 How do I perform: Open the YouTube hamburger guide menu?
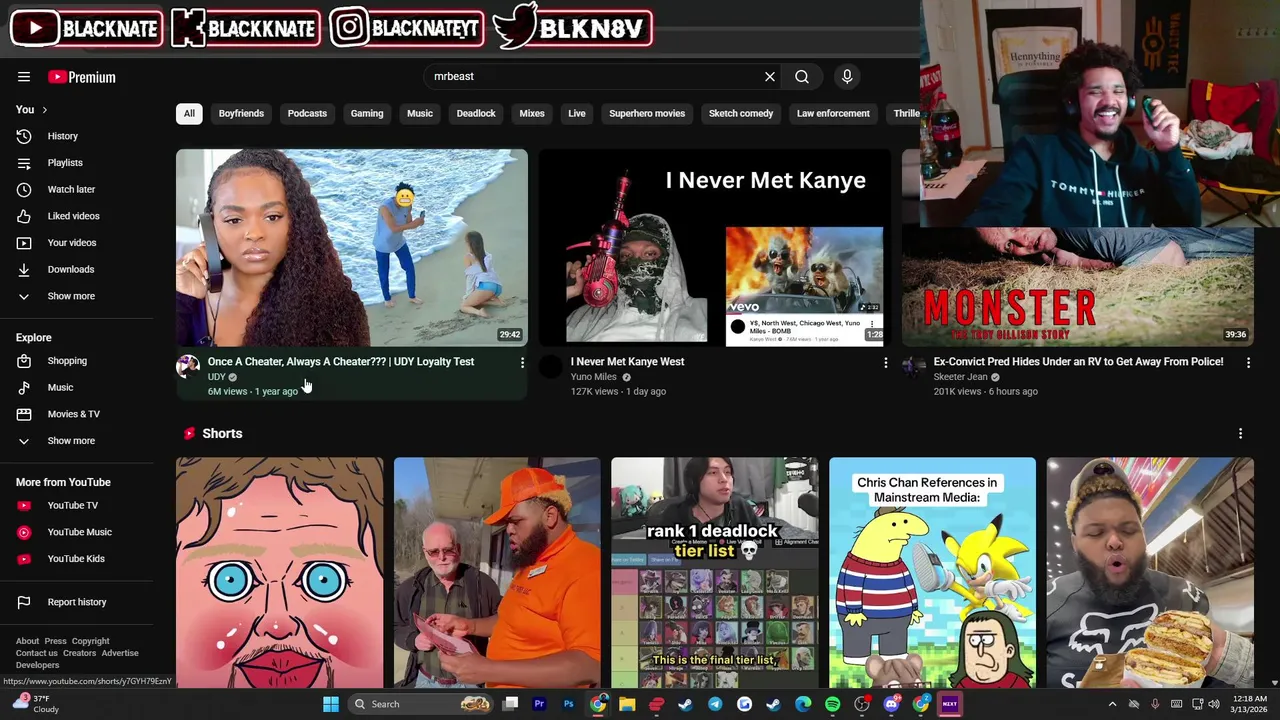(24, 77)
